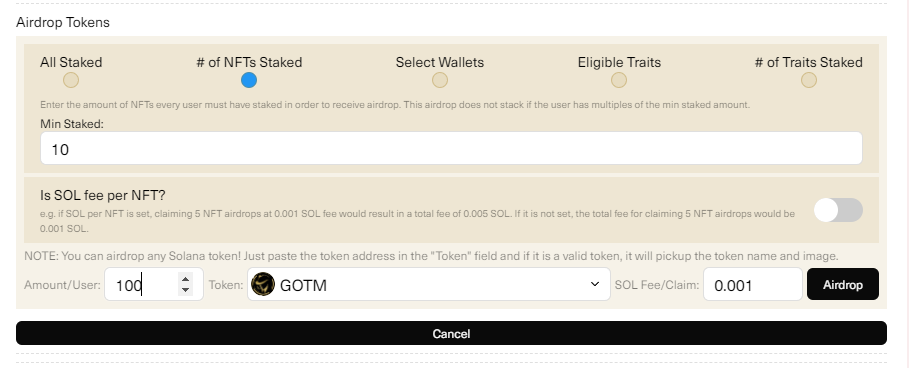Choose the Select Wallets radio option
Screen dimensions: 909x368
440,80
